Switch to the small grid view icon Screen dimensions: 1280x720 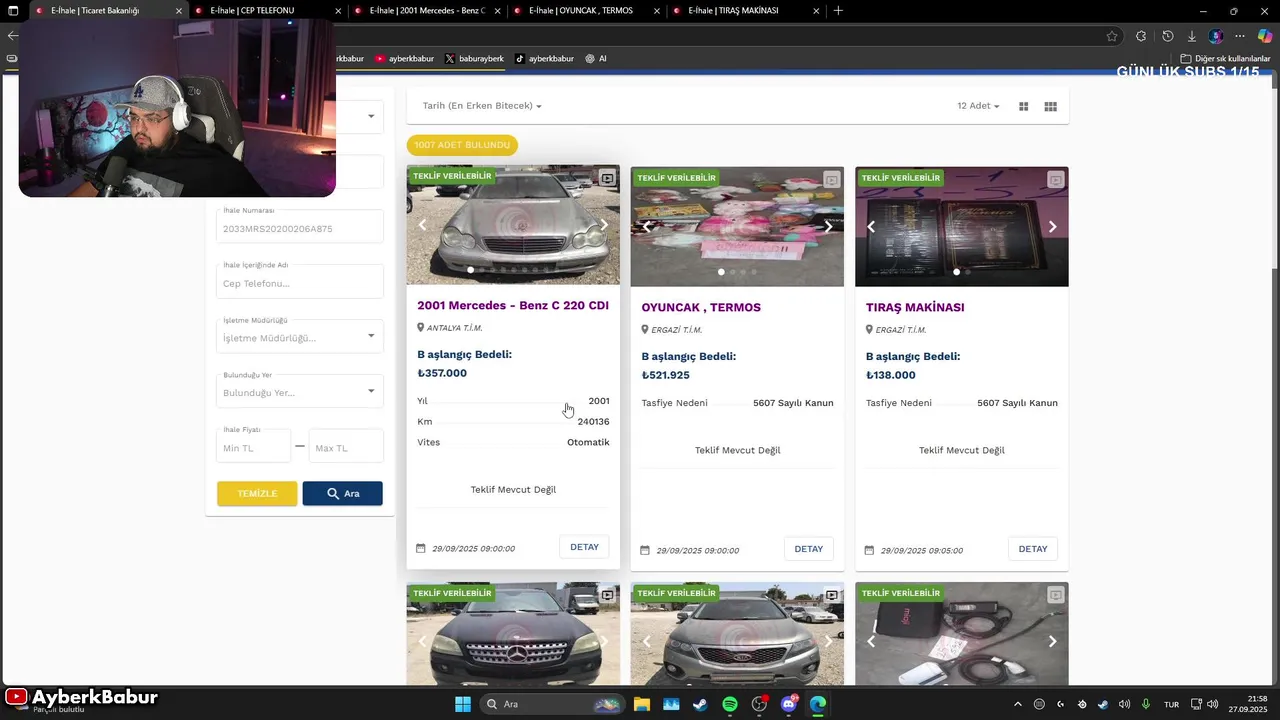coord(1050,106)
